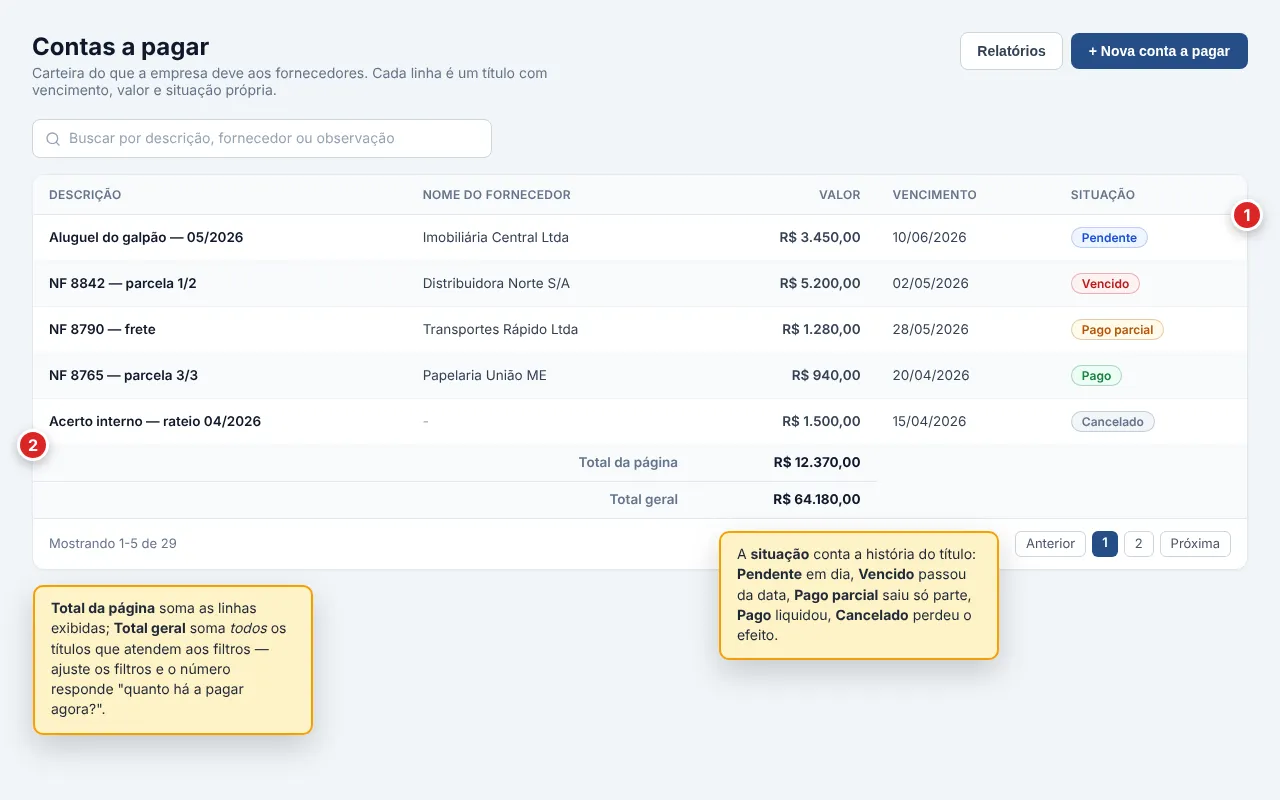1280x800 pixels.
Task: Select supplier Transportes Rápido Ltda
Action: [500, 330]
